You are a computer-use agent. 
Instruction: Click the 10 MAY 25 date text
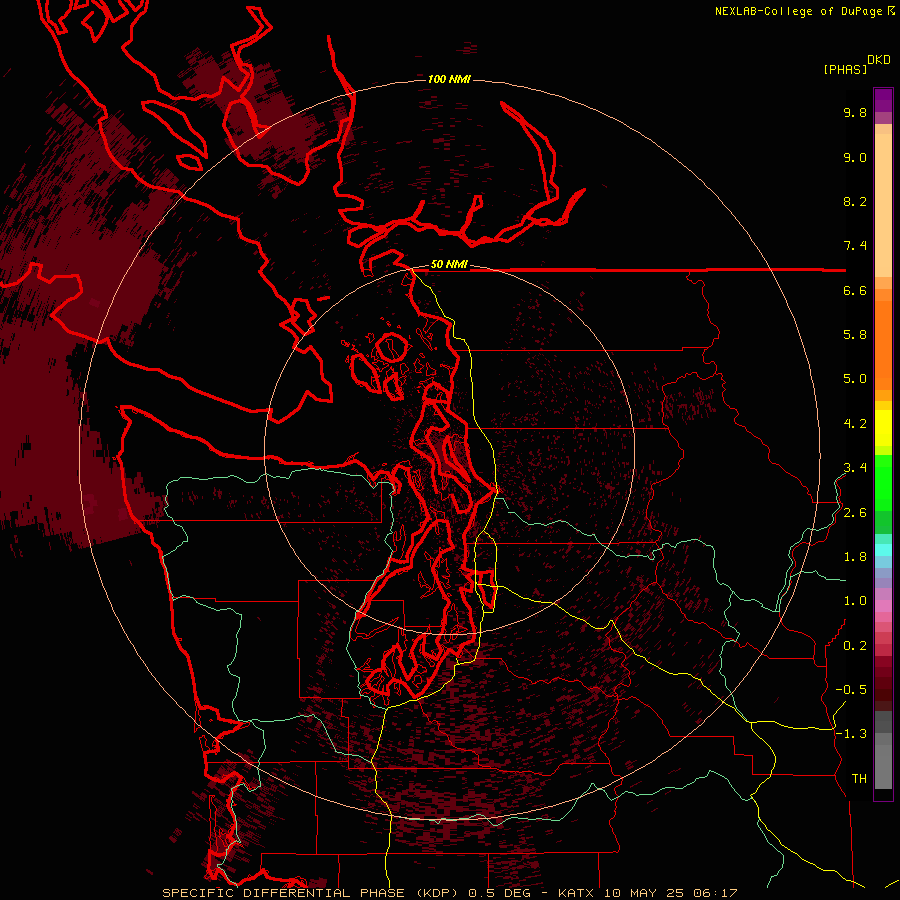(644, 893)
